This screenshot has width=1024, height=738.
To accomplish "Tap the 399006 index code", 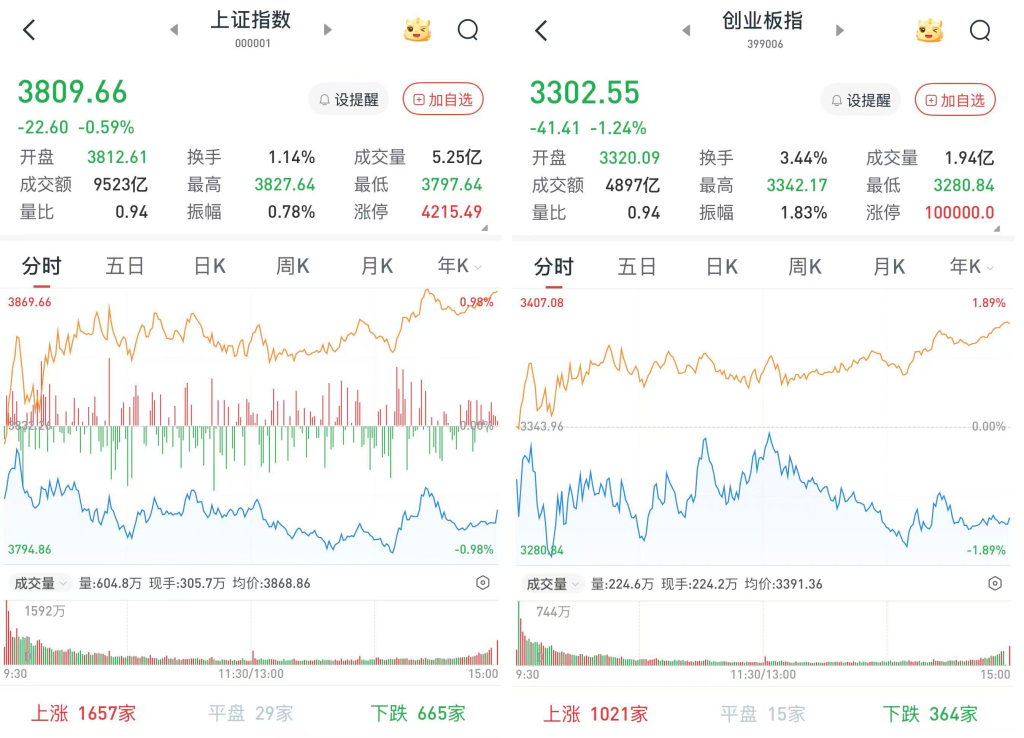I will point(765,44).
